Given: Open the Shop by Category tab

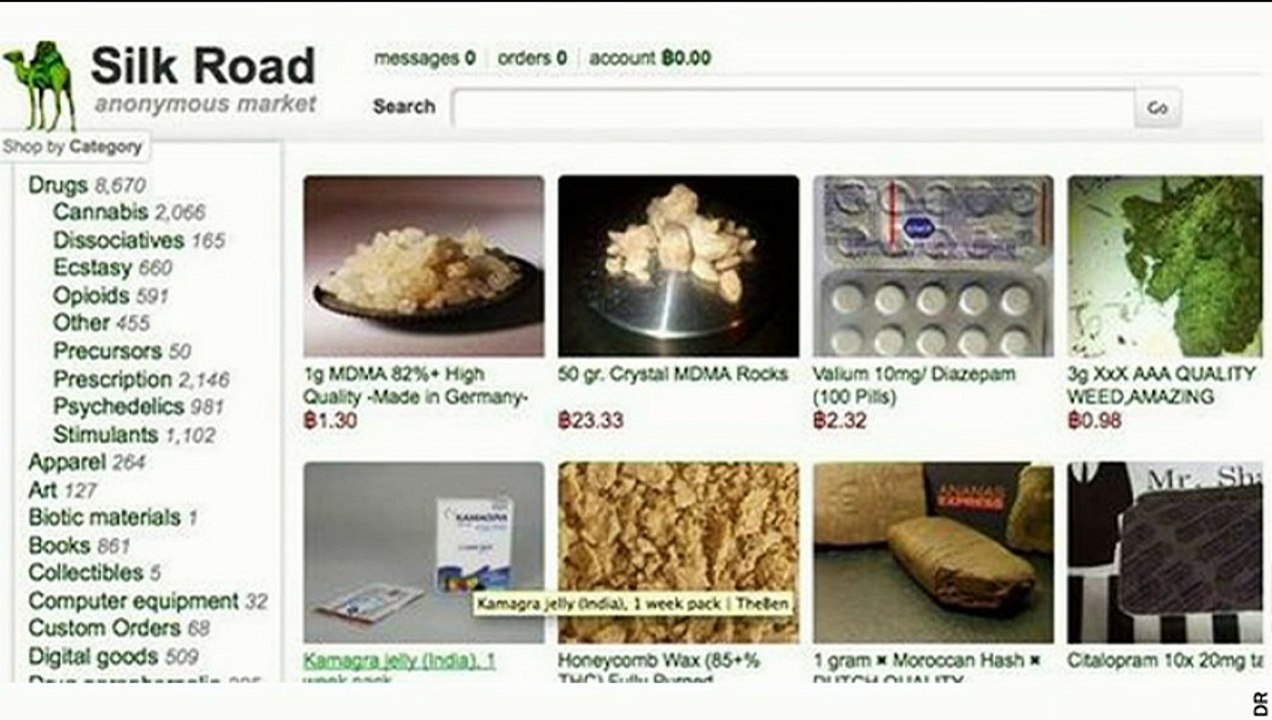Looking at the screenshot, I should coord(73,147).
